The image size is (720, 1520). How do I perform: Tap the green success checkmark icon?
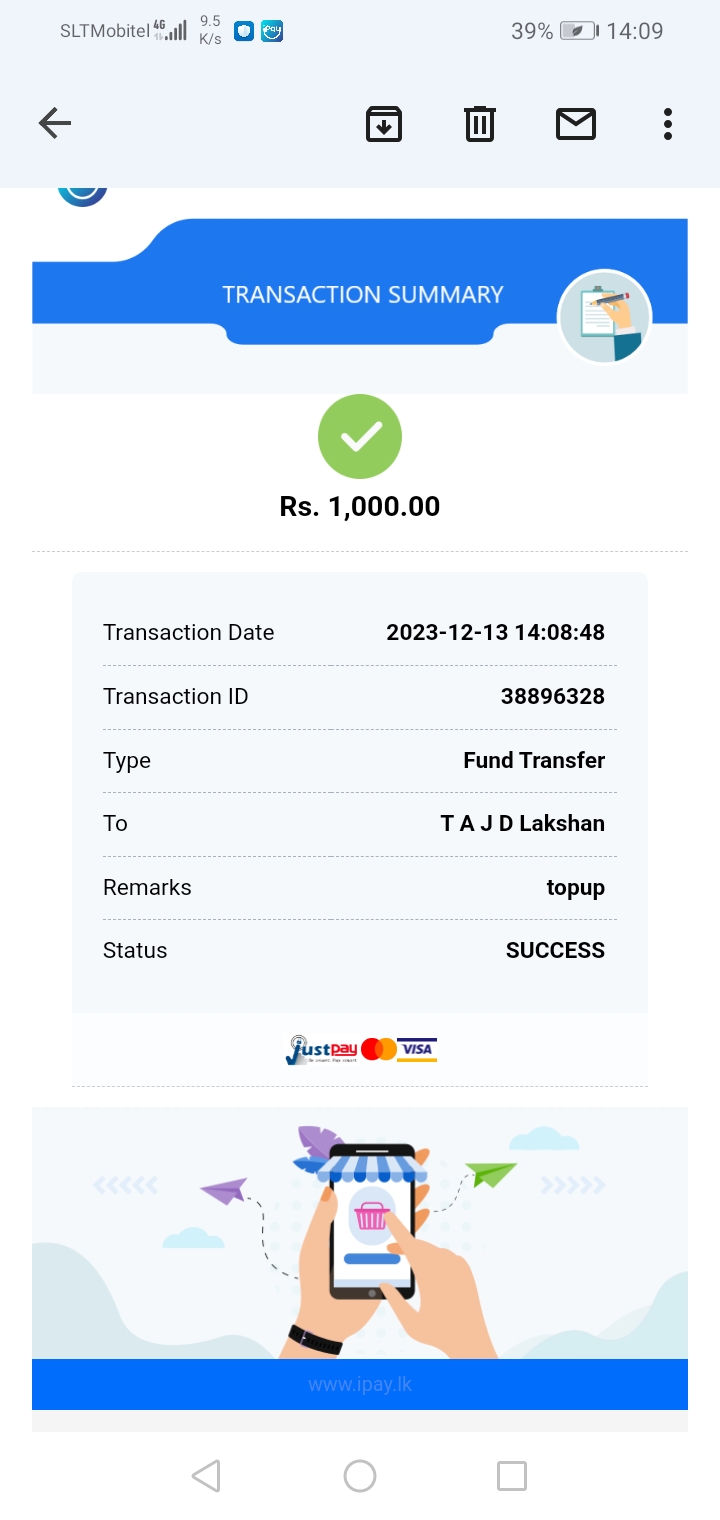coord(360,436)
